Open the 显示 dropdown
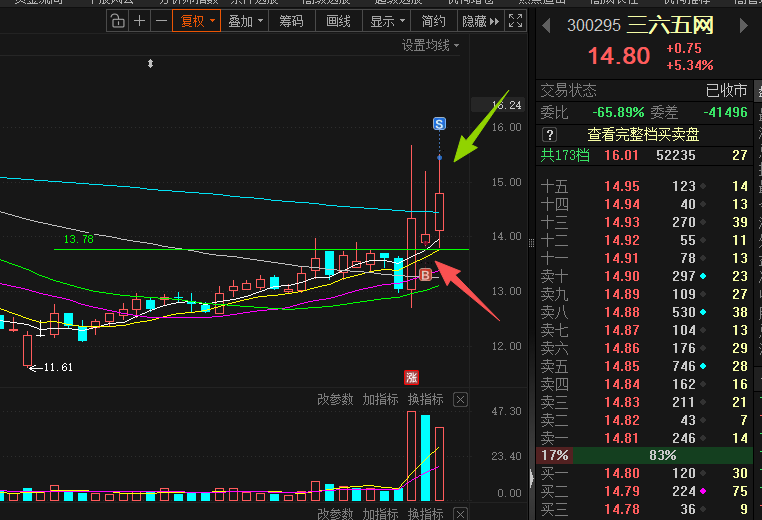This screenshot has height=520, width=762. point(387,21)
